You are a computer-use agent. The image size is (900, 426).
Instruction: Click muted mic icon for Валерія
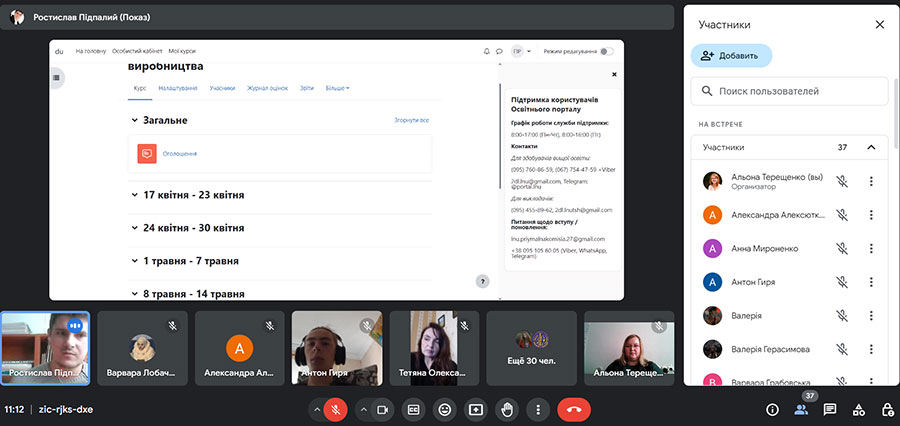pos(841,316)
